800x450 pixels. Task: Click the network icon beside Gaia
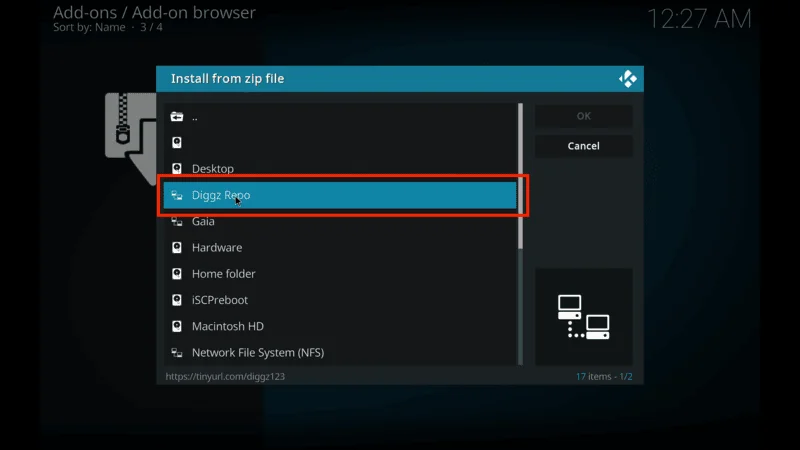click(x=177, y=222)
